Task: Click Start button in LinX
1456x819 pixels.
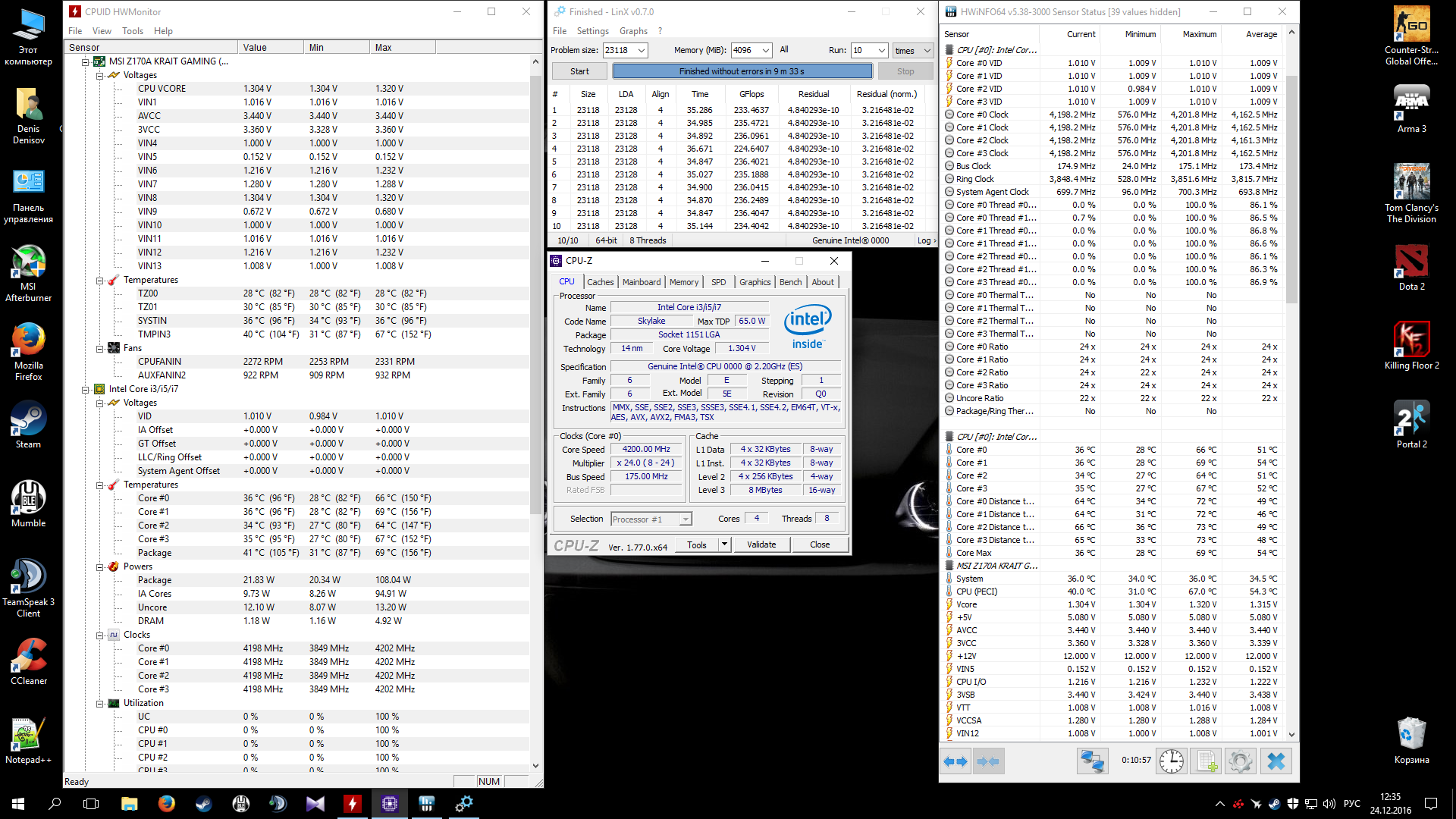Action: 579,71
